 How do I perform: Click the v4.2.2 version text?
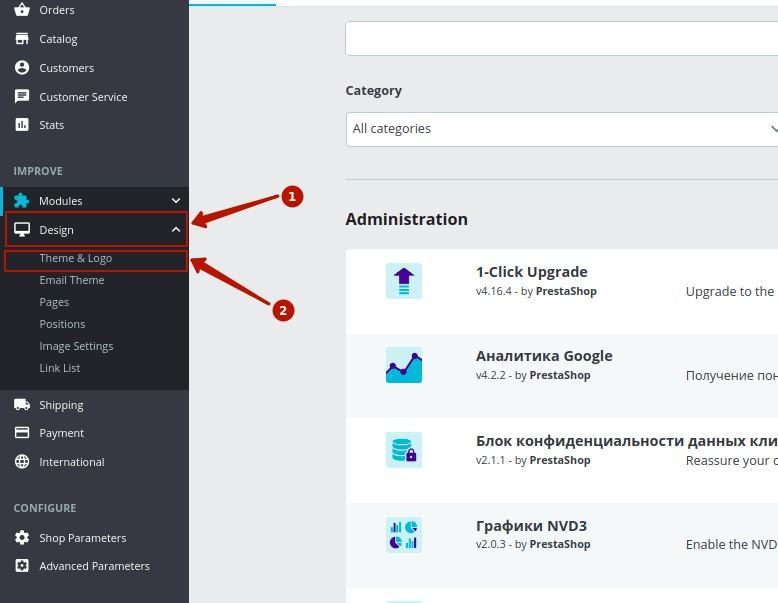pyautogui.click(x=491, y=375)
